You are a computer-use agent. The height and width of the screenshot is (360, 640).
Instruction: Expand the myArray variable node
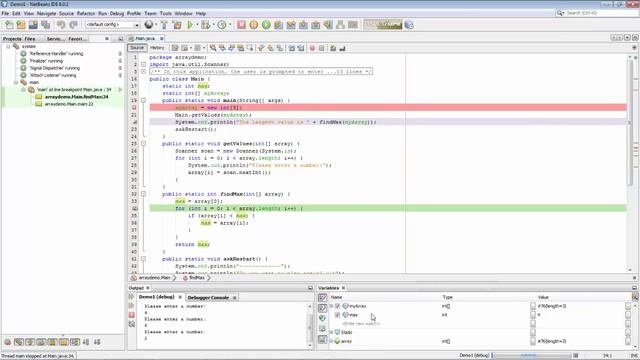point(331,306)
